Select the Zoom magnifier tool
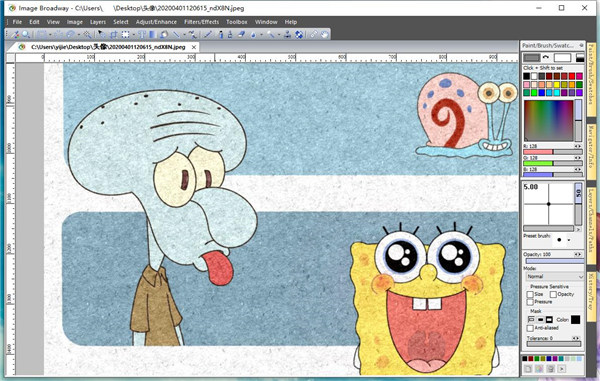This screenshot has width=600, height=381. coord(26,34)
